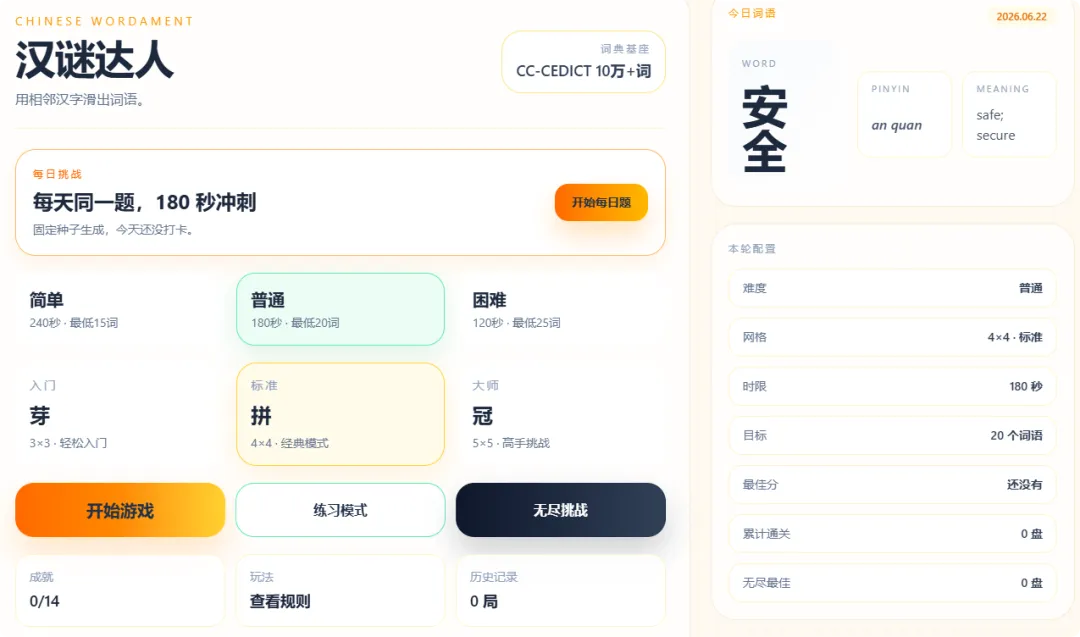Open the 成就 0/14 achievements card
Image resolution: width=1080 pixels, height=637 pixels.
[x=120, y=591]
